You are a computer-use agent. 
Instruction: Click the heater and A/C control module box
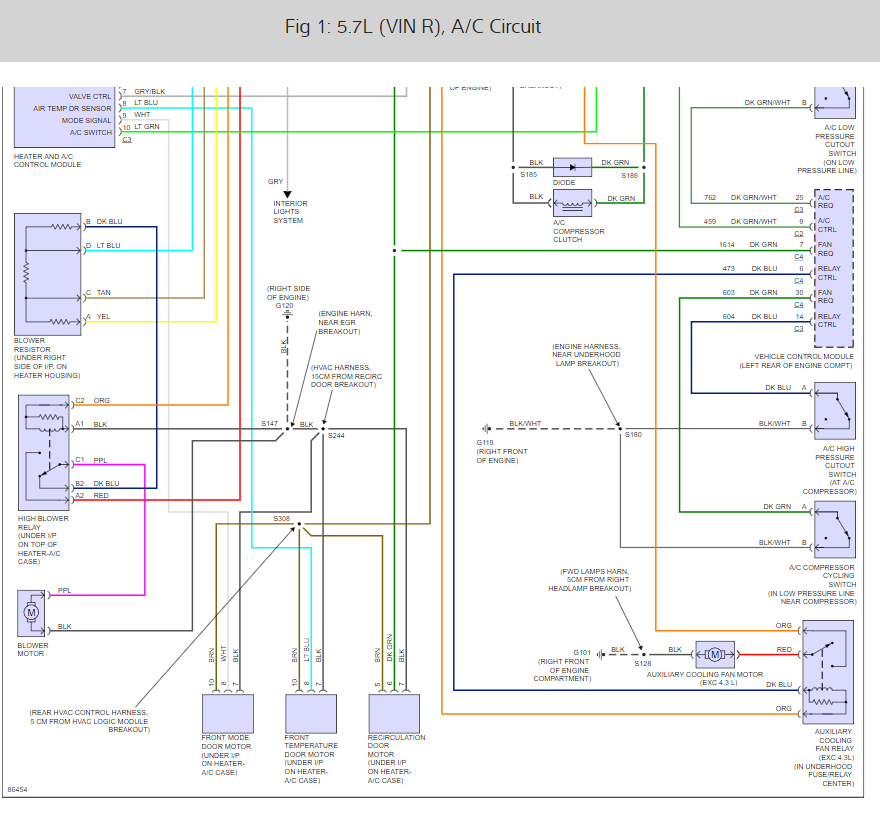(65, 117)
